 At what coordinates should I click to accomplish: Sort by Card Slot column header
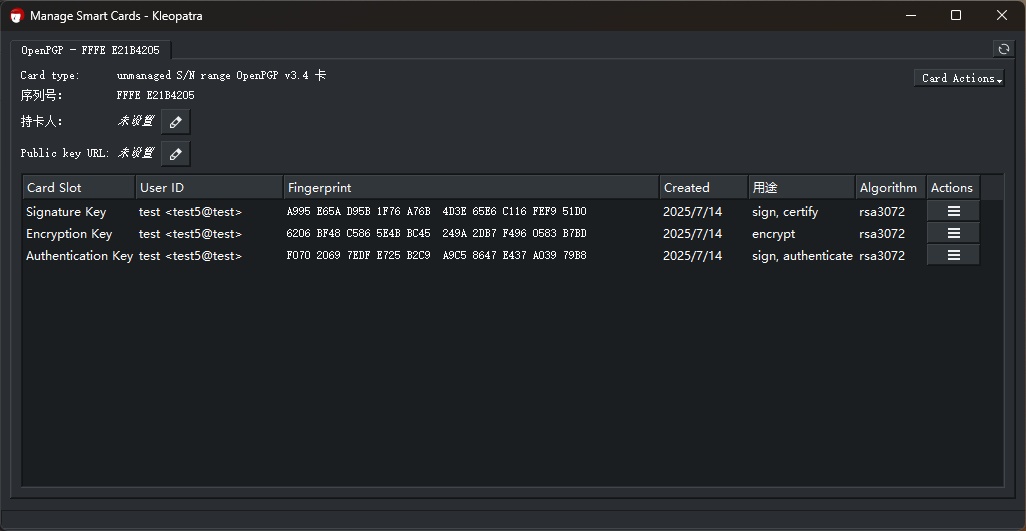tap(78, 188)
